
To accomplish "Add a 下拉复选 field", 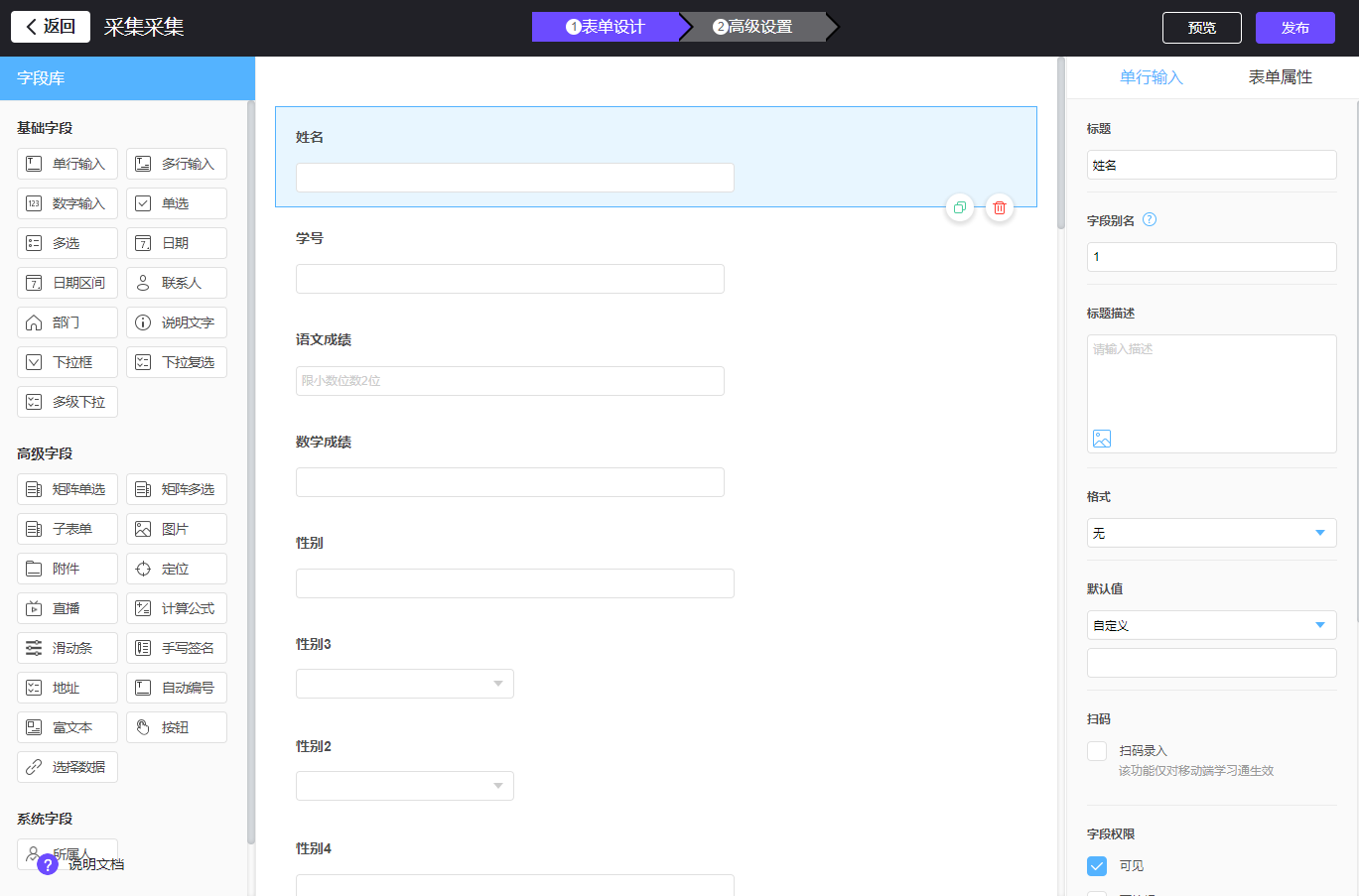I will pos(177,362).
